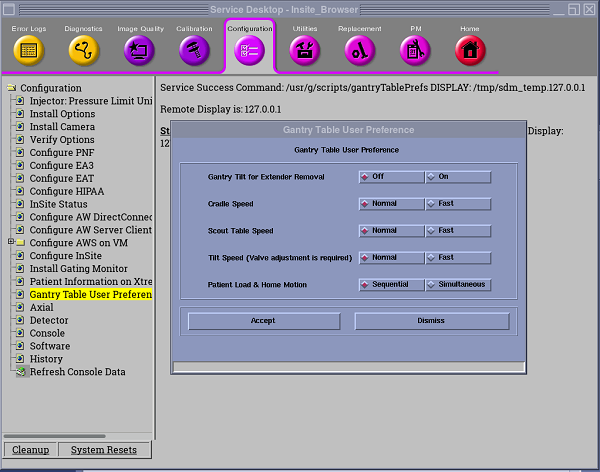The image size is (600, 472).
Task: Set Gantry Tilt for Extender Removal to On
Action: click(x=458, y=177)
